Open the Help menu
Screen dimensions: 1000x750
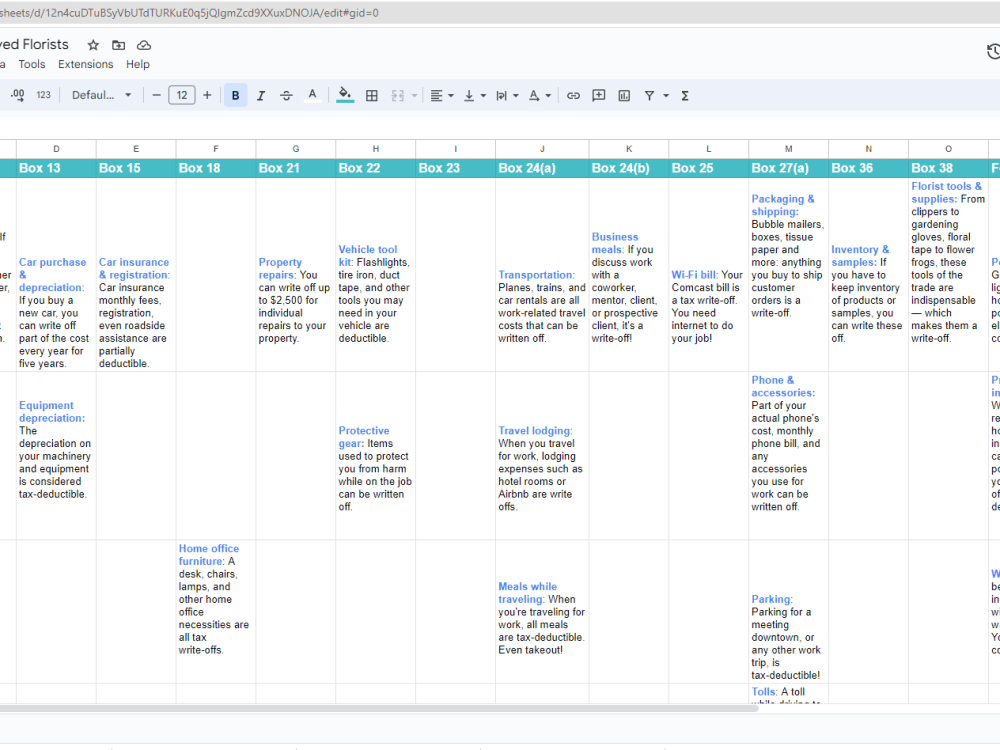tap(138, 64)
